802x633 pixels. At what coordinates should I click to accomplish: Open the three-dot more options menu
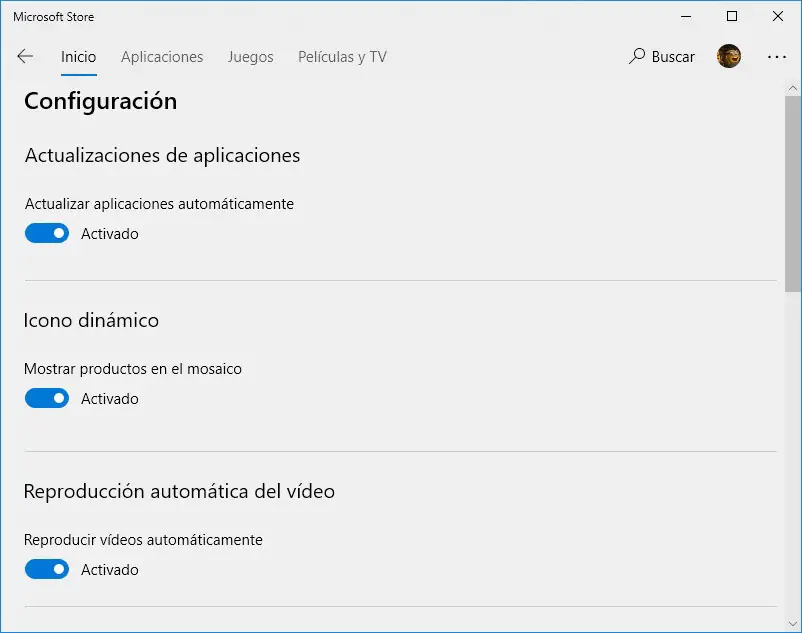pyautogui.click(x=777, y=57)
